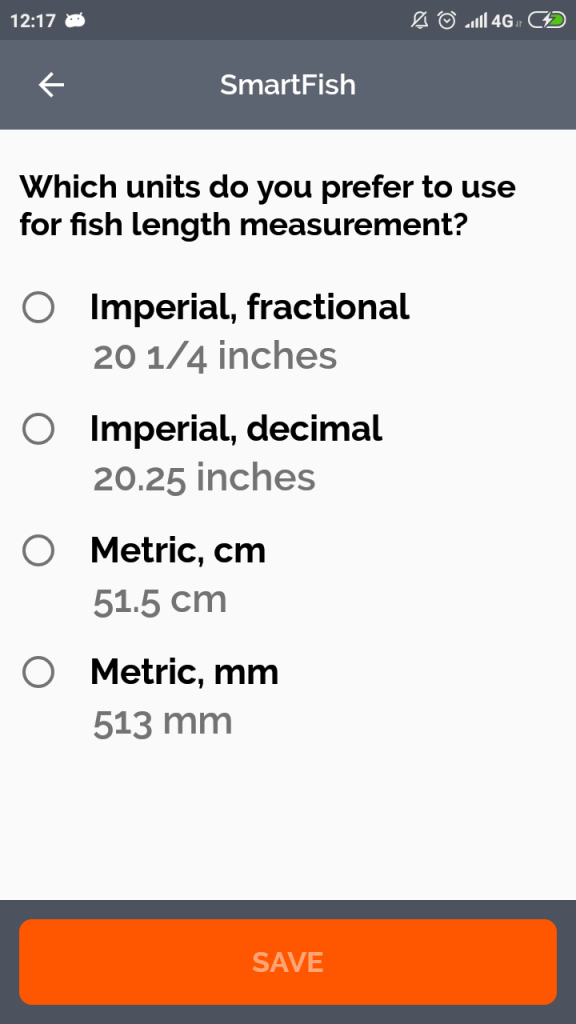576x1024 pixels.
Task: Click the 513 mm example text
Action: (x=161, y=720)
